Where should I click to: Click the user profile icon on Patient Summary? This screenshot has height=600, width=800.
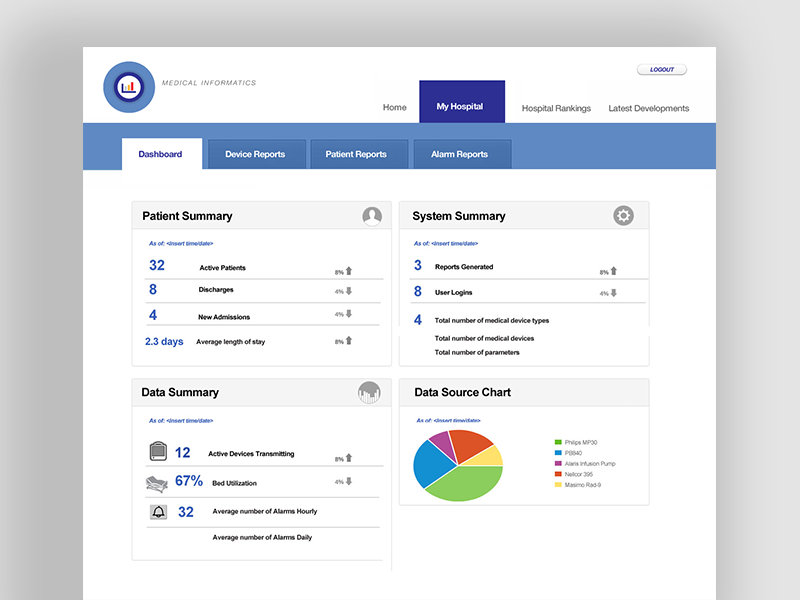tap(370, 215)
